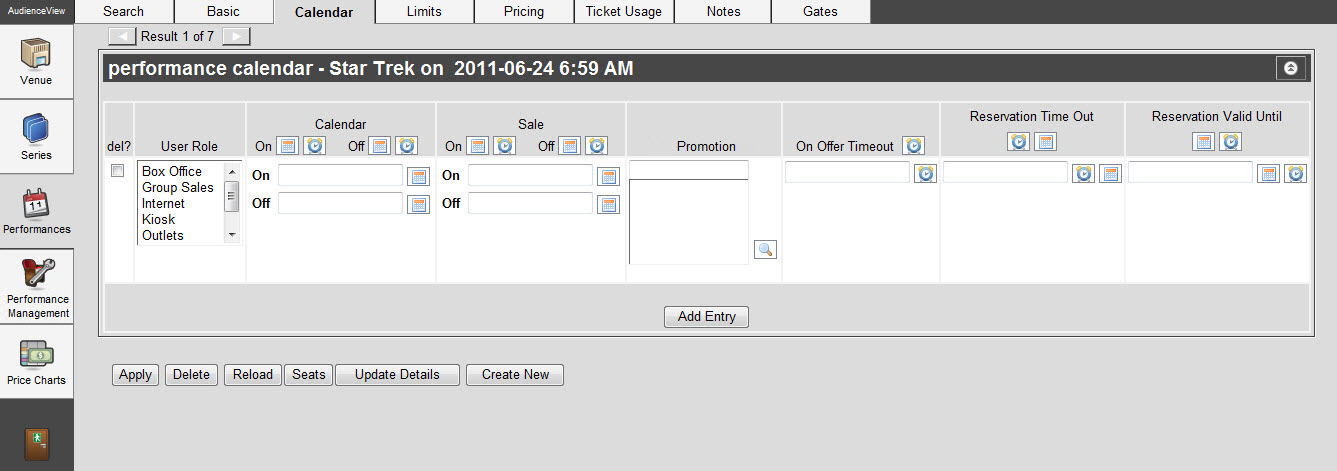Viewport: 1337px width, 471px height.
Task: Open the Gates tab
Action: (820, 11)
